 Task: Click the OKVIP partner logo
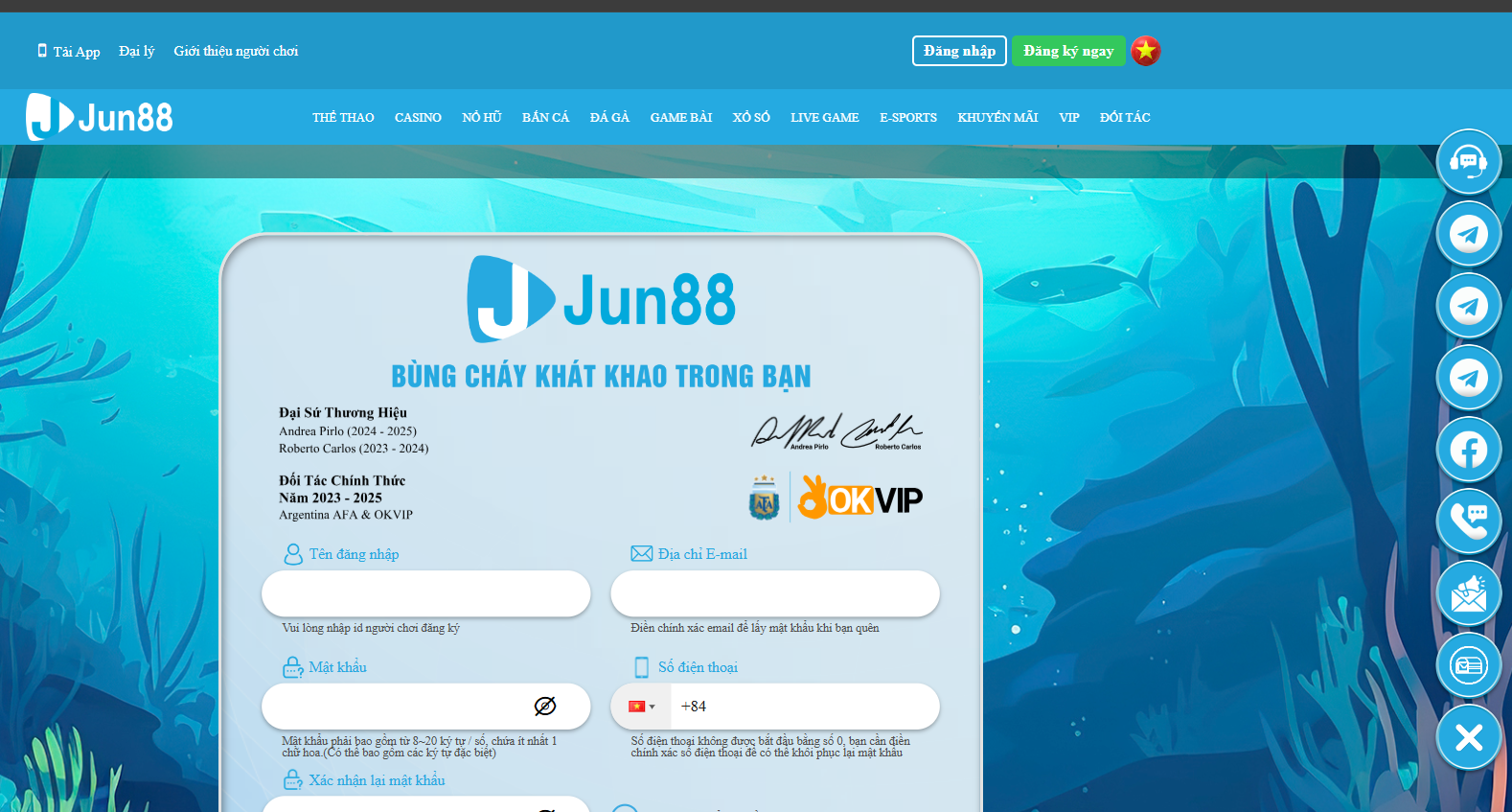(x=859, y=498)
